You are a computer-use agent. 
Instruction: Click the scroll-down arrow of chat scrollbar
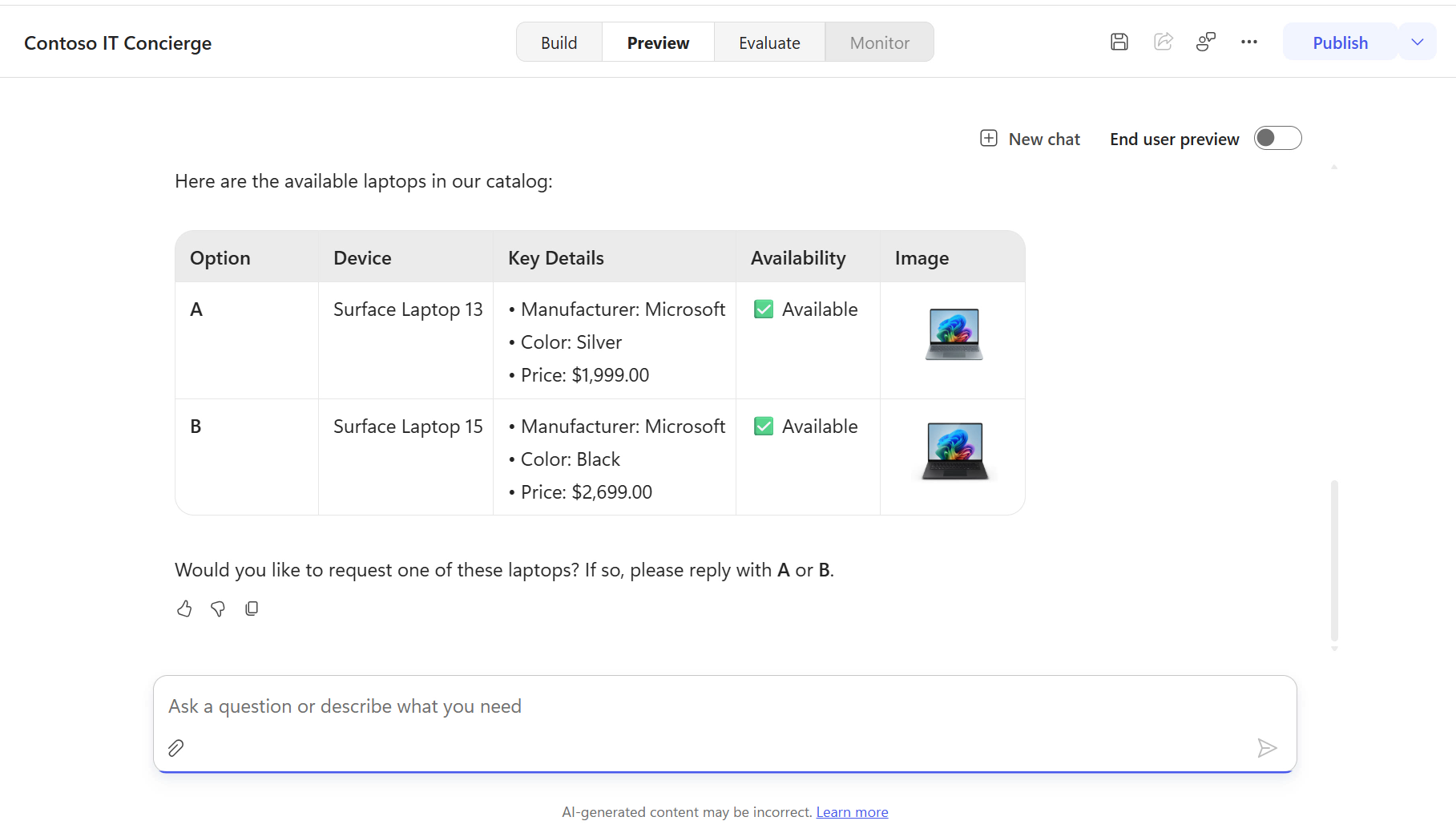[x=1334, y=649]
